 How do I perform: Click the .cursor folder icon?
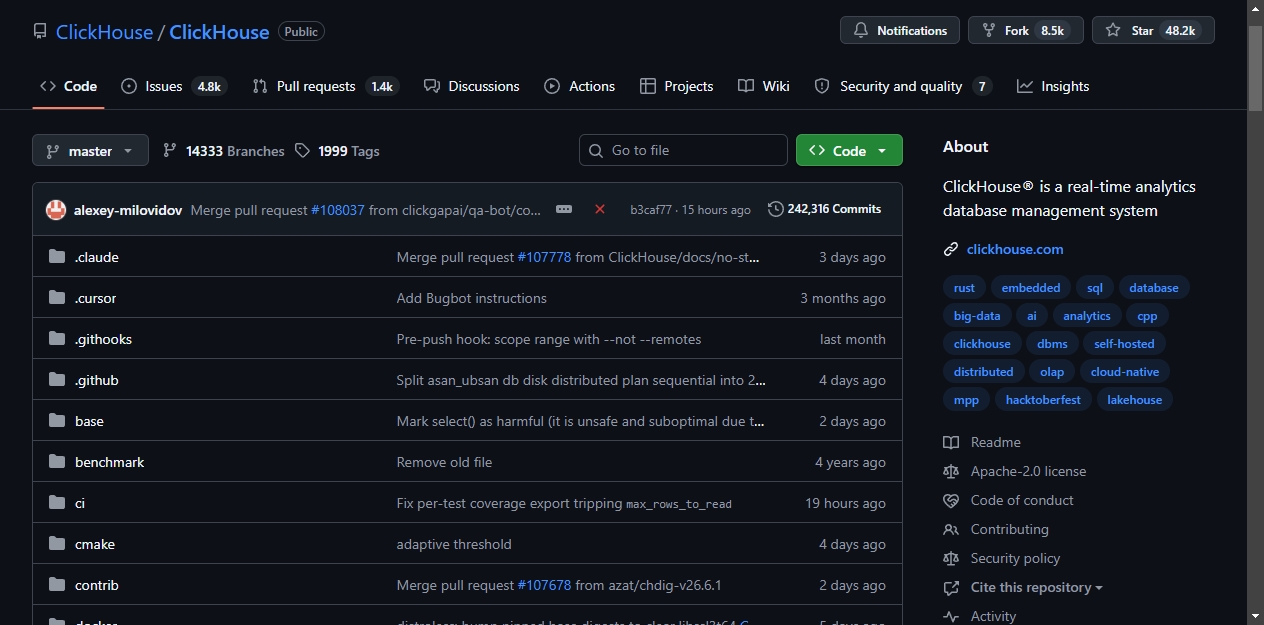[57, 298]
